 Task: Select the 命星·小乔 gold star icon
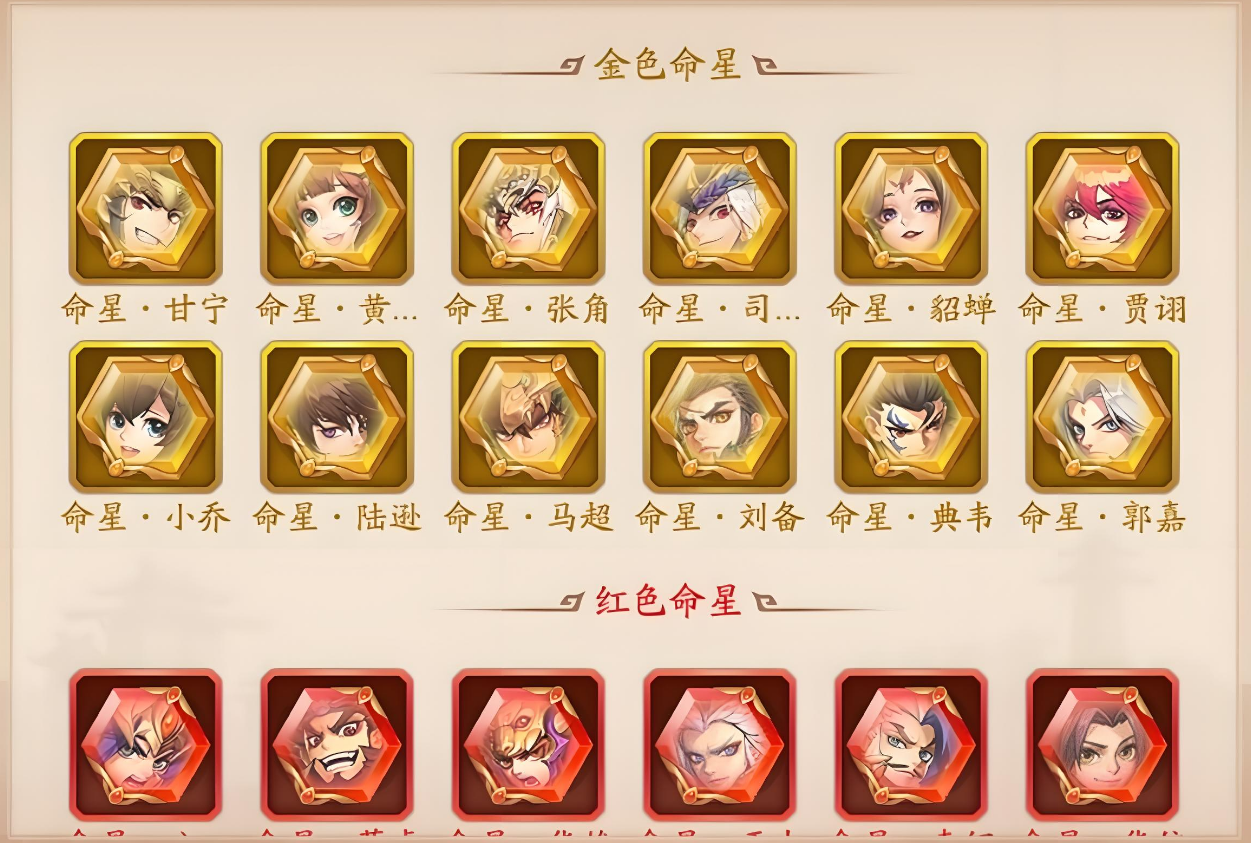pyautogui.click(x=145, y=417)
